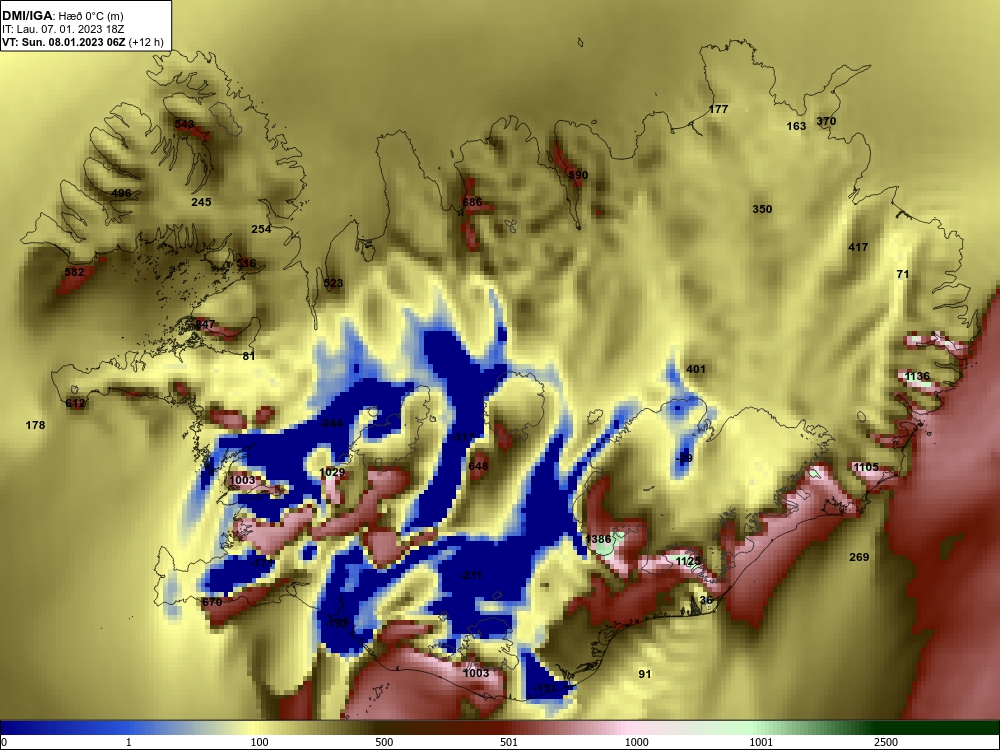Select the legend label 500
The width and height of the screenshot is (1000, 750).
coord(384,742)
